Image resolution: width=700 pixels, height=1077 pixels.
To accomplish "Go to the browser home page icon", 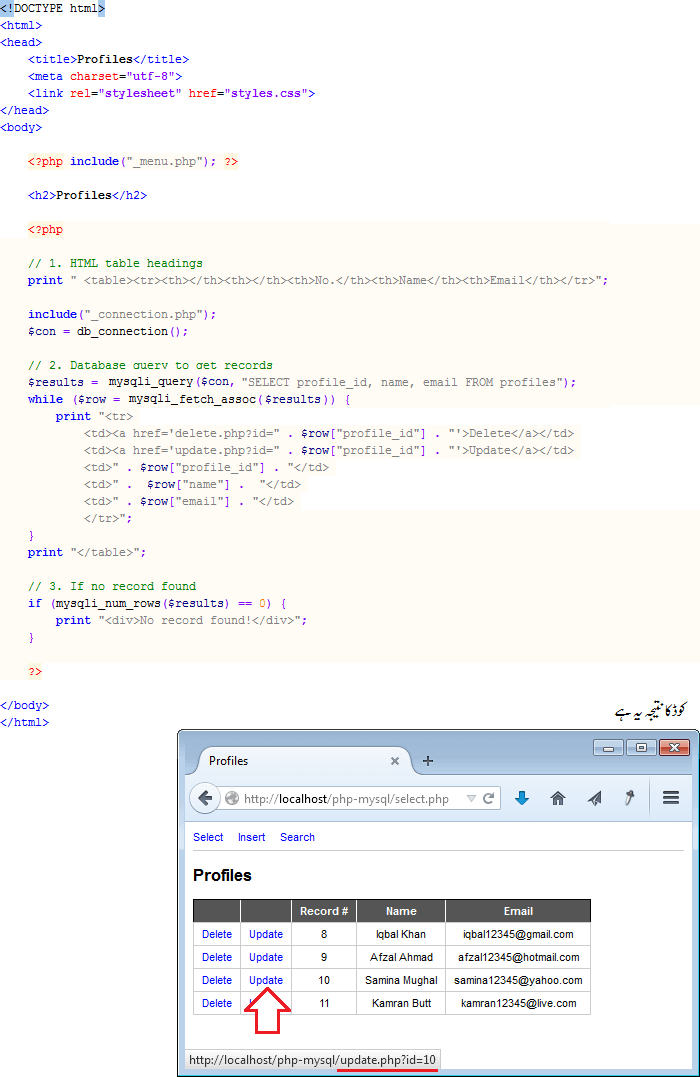I will coord(558,798).
